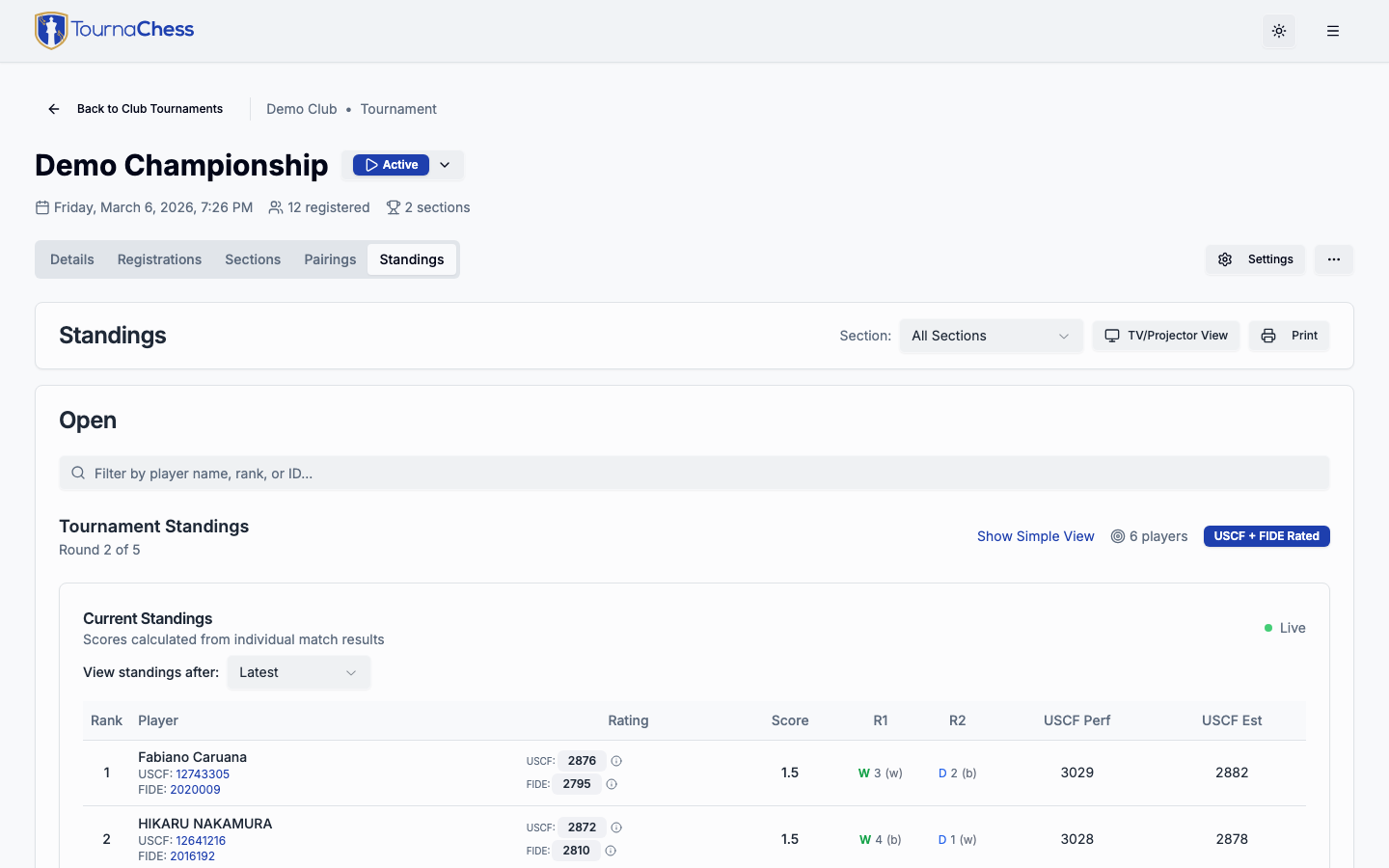
Task: Click info icon beside Nakamura's USCF rating
Action: 616,827
